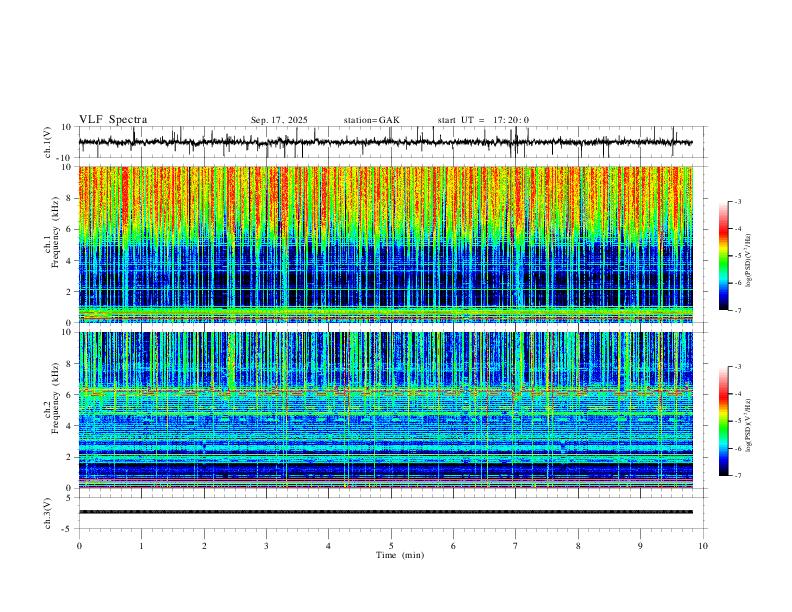This screenshot has height=612, width=792.
Task: Click the '2' kHz tick on ch.1 axis
Action: (69, 292)
